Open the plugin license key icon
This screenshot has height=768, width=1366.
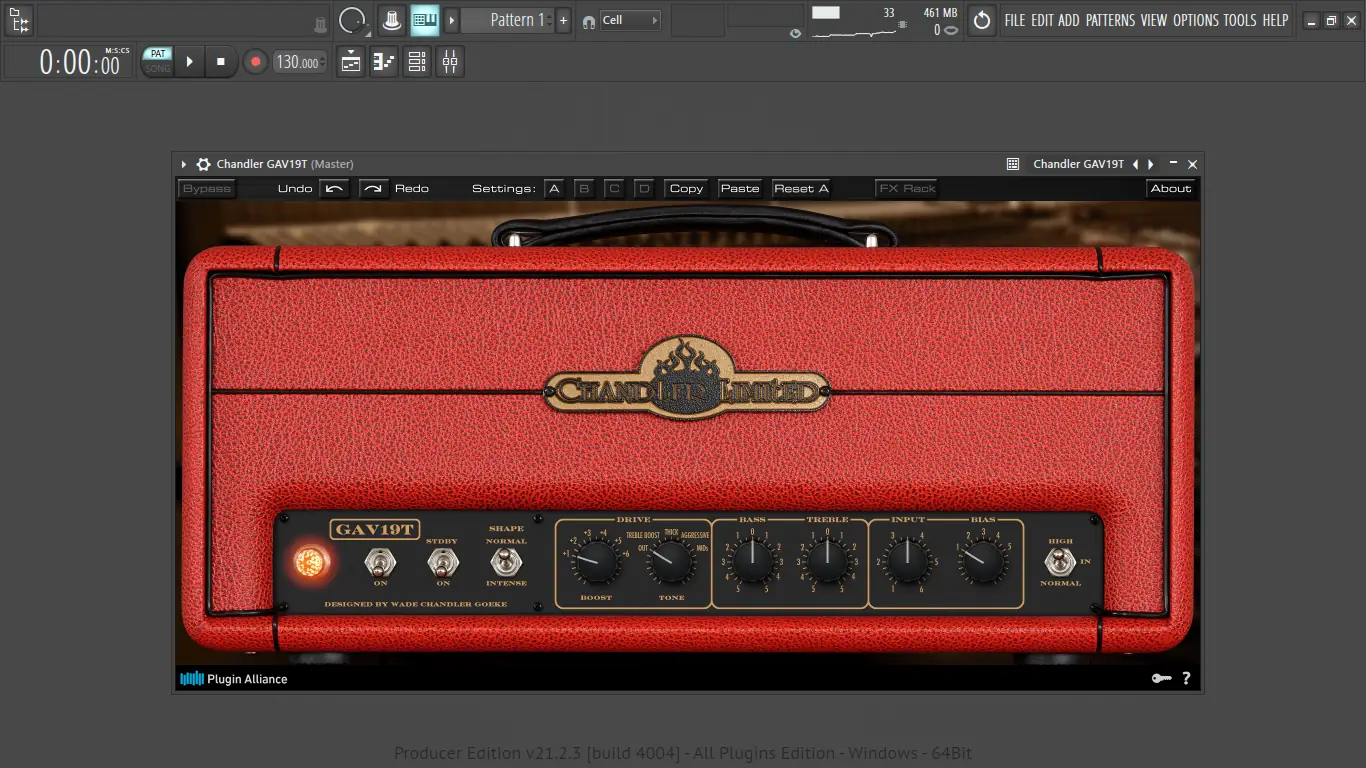[1161, 678]
